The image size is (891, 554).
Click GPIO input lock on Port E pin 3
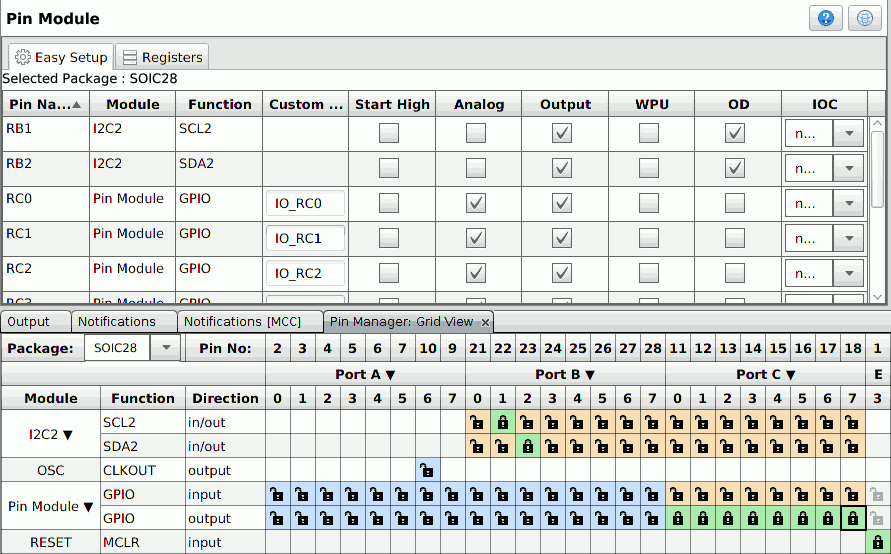(x=877, y=494)
